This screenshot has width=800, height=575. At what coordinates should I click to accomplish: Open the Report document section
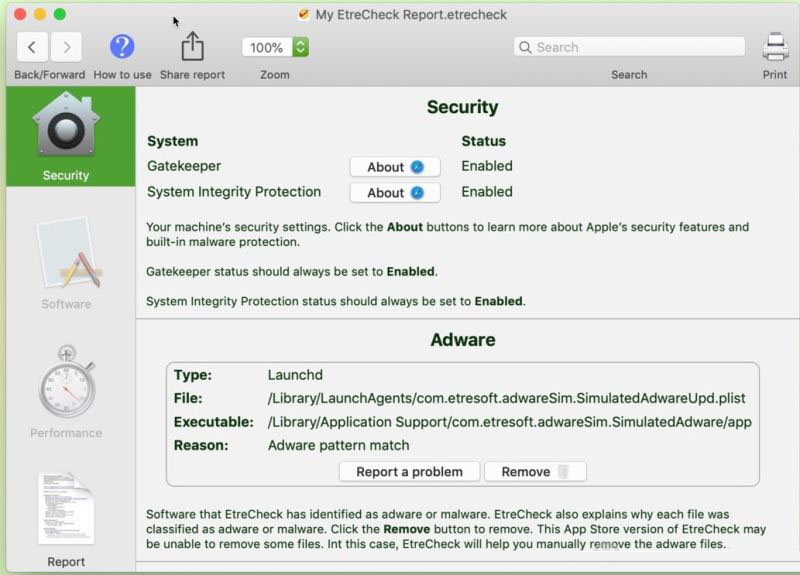coord(66,519)
